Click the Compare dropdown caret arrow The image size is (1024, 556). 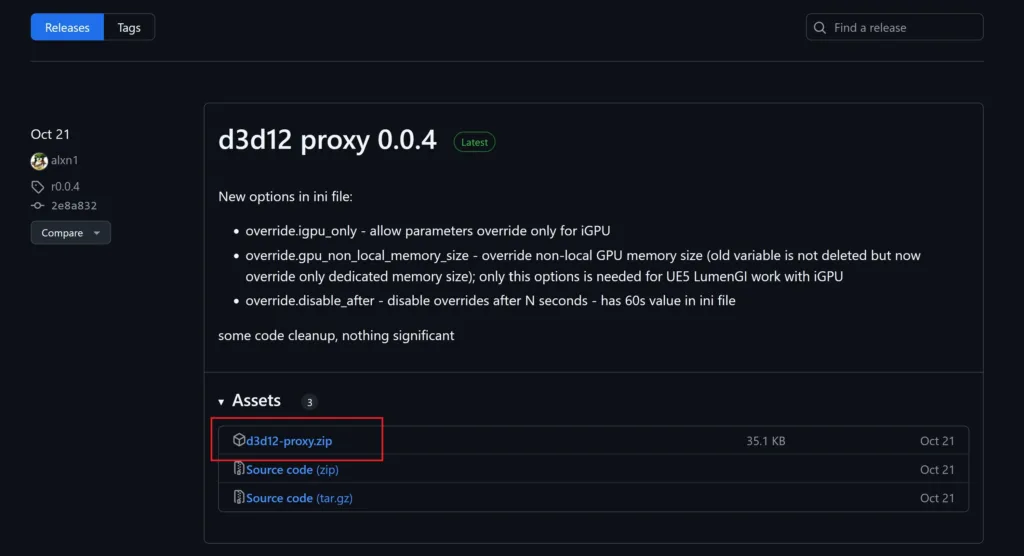click(97, 233)
